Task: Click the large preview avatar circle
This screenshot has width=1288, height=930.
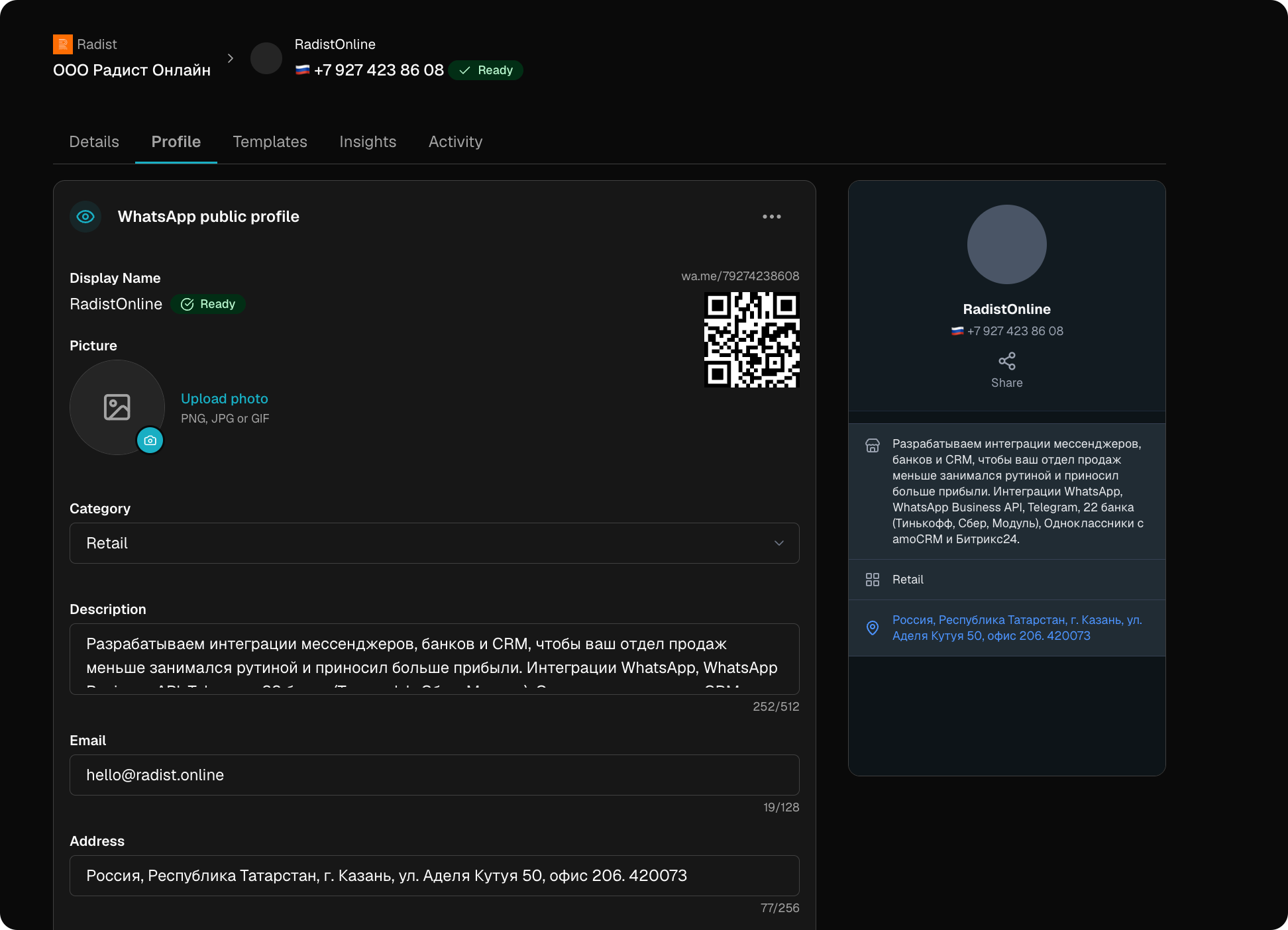Action: pos(1007,244)
